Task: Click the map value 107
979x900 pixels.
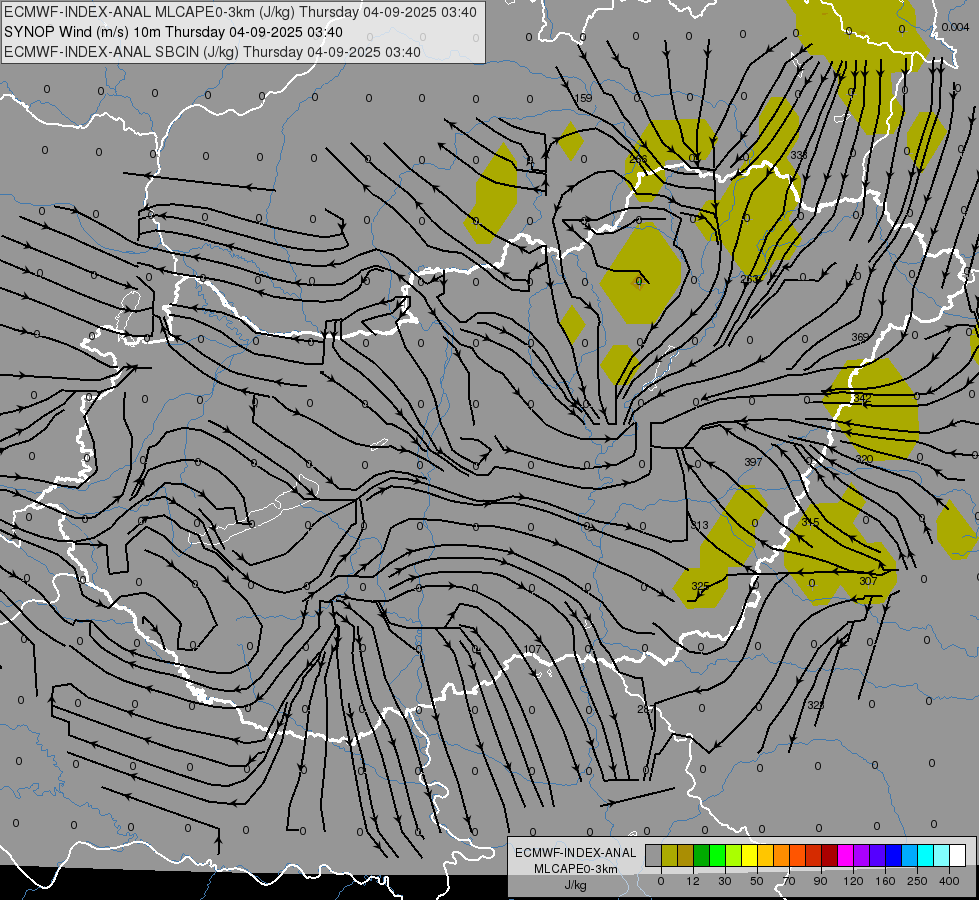Action: click(x=532, y=650)
